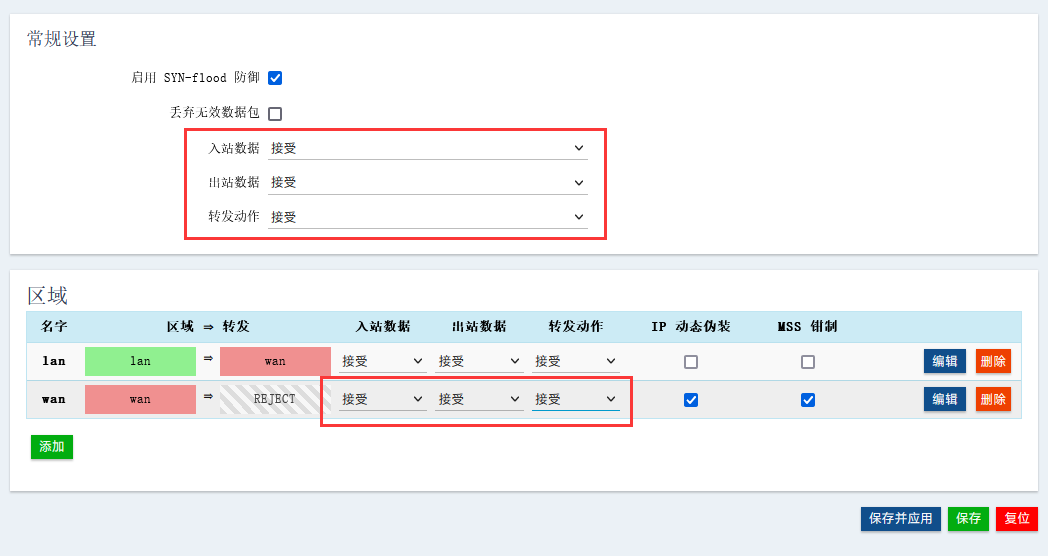Open lan zone 转发动作 dropdown

[x=576, y=361]
